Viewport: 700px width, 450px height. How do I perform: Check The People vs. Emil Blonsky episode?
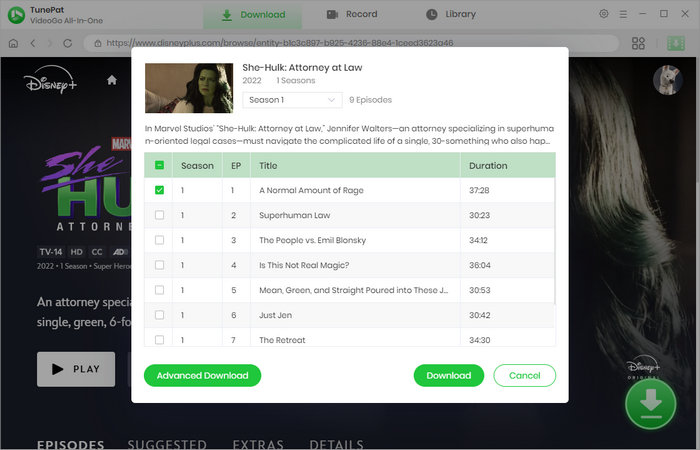(x=159, y=240)
